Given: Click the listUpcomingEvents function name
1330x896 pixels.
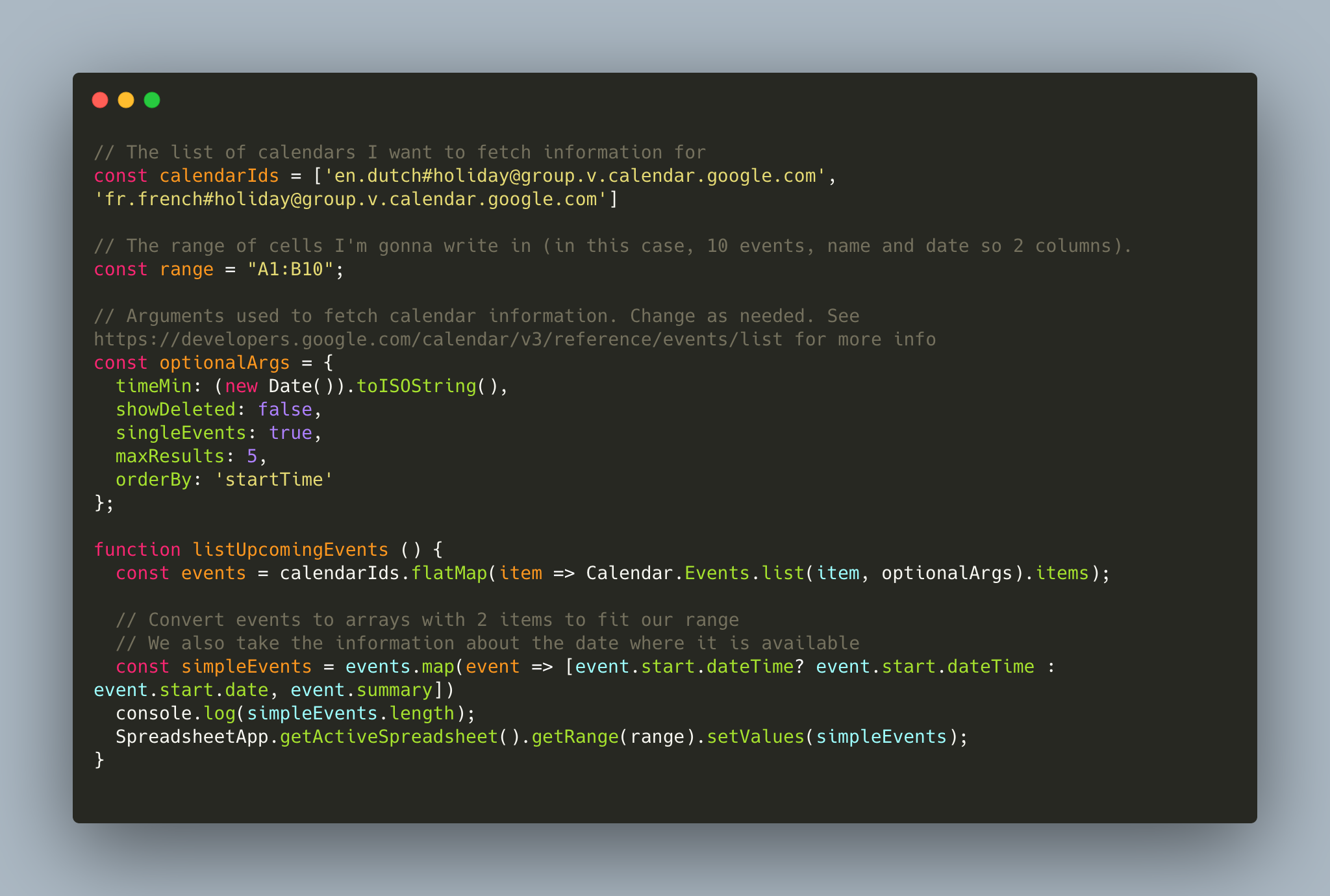Looking at the screenshot, I should coord(290,550).
